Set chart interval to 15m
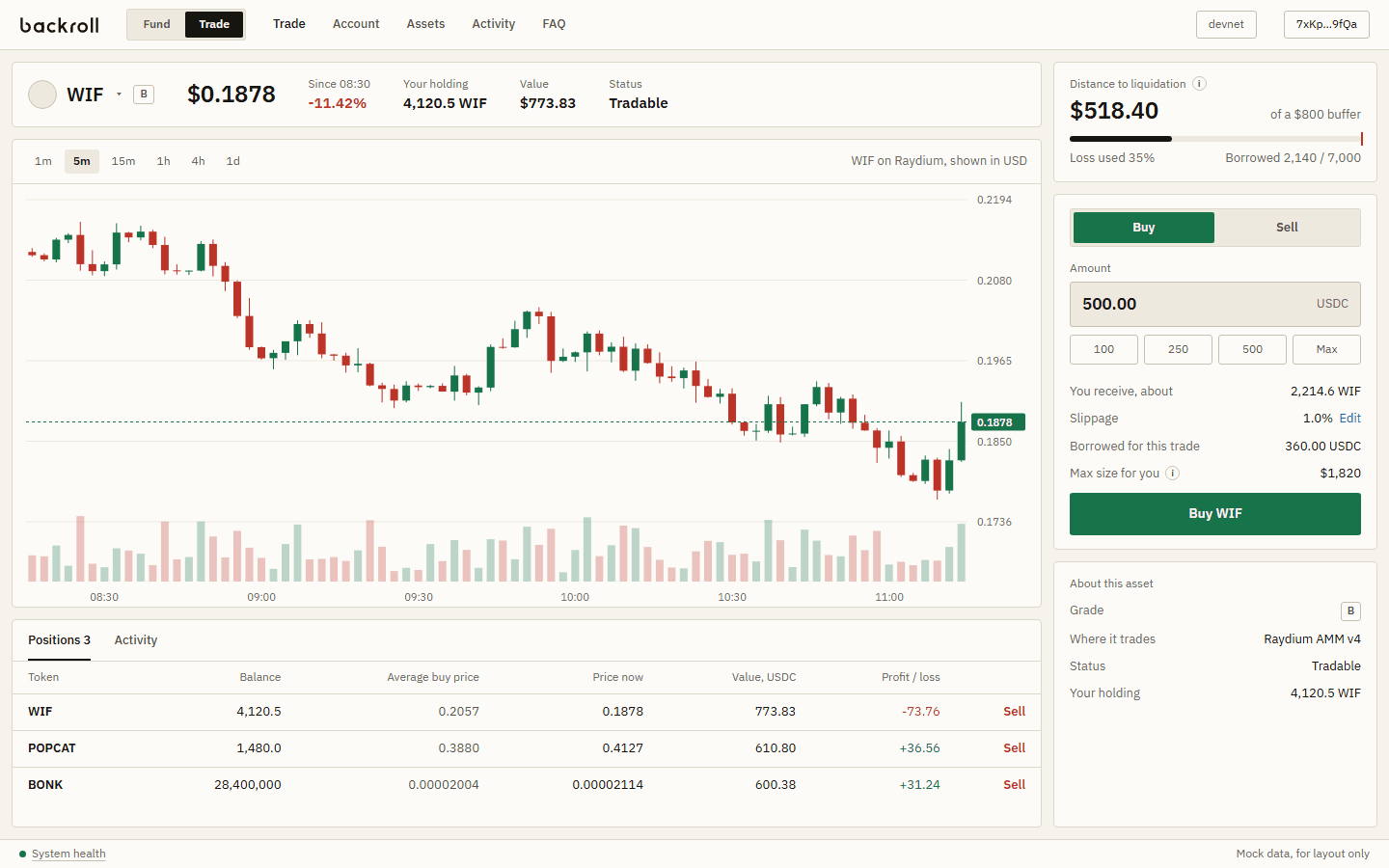Viewport: 1389px width, 868px height. [x=123, y=161]
